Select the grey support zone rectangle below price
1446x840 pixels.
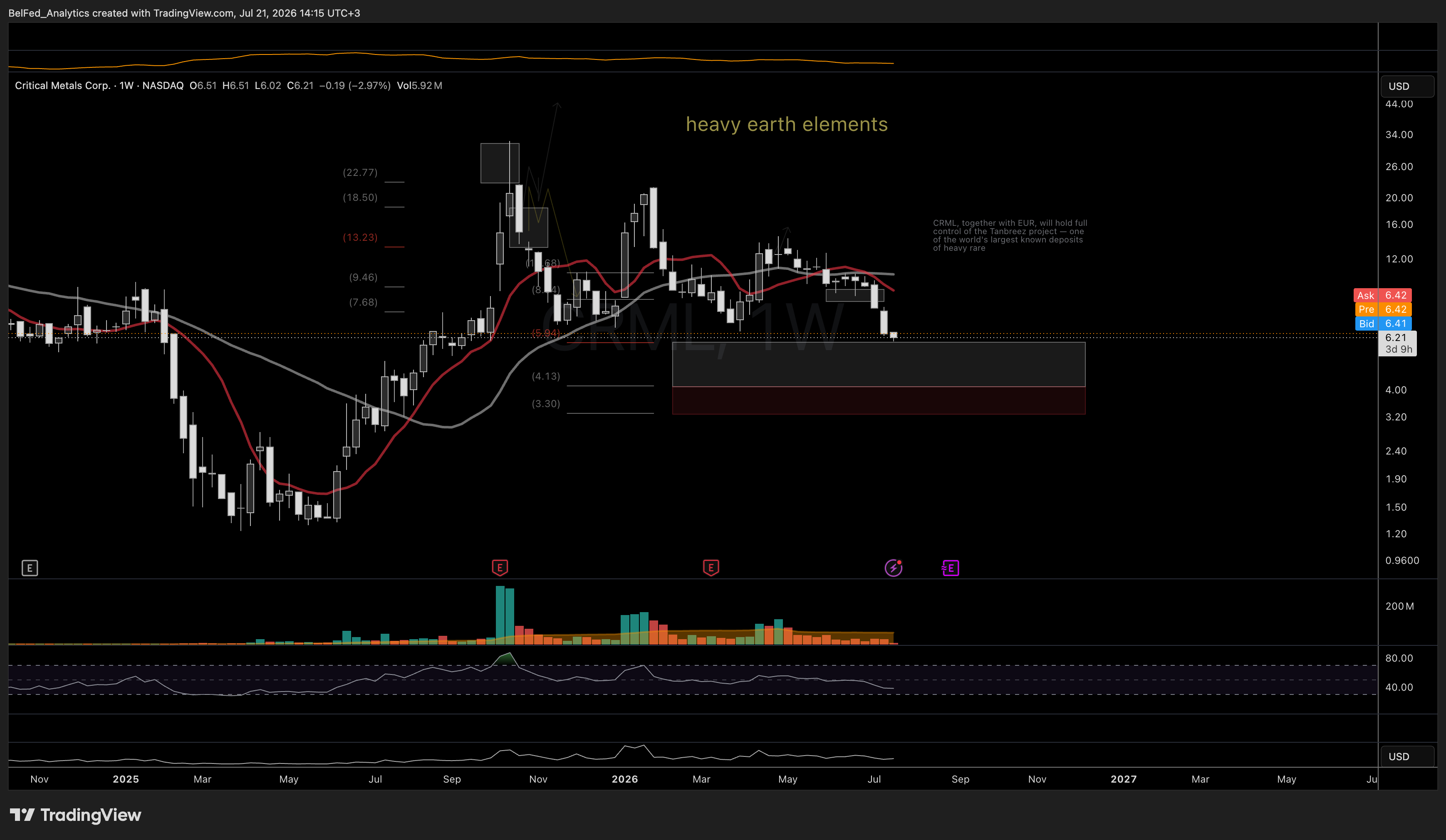(879, 364)
